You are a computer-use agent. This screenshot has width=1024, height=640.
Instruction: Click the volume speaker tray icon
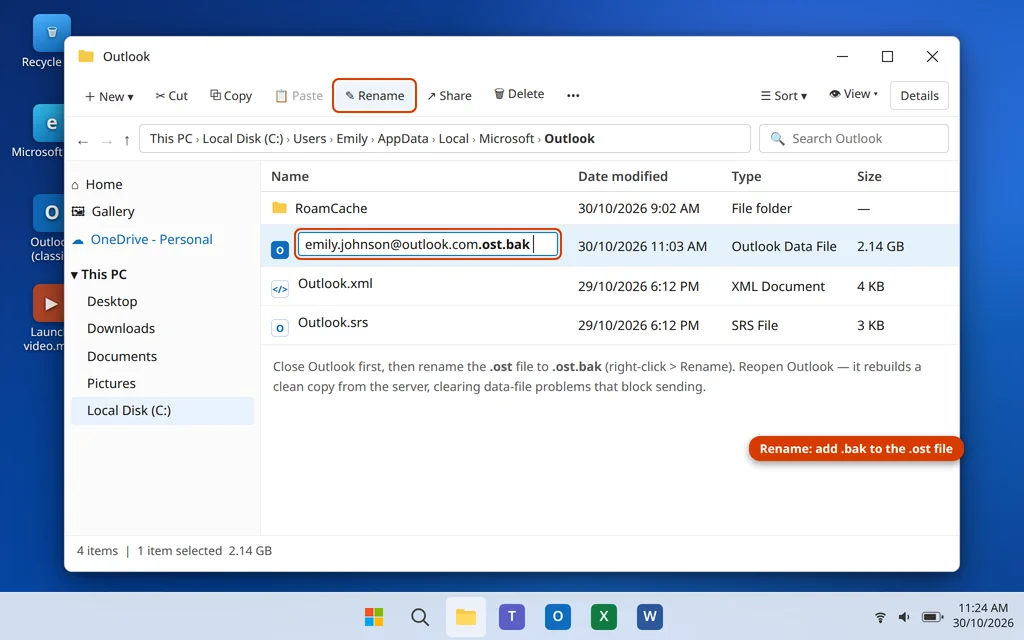tap(904, 617)
